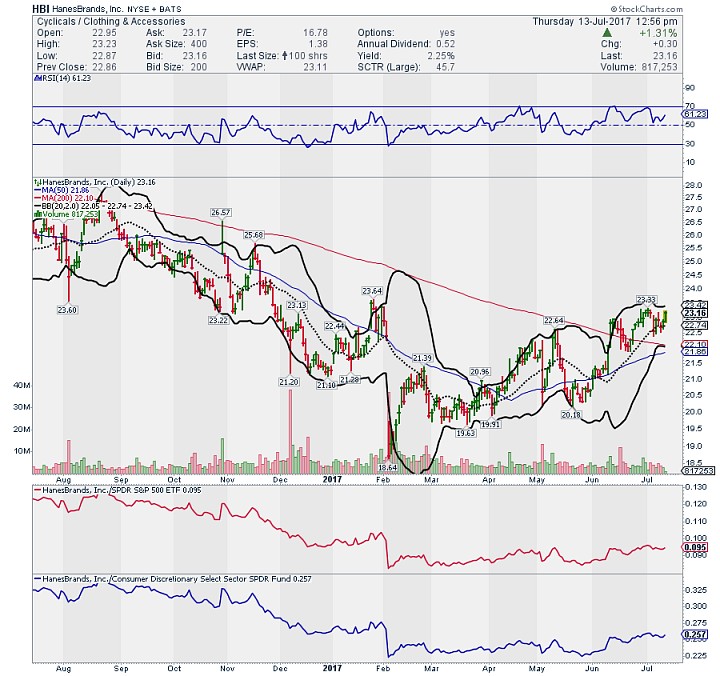Click the 'NYSE + BATS' exchange label

click(154, 9)
